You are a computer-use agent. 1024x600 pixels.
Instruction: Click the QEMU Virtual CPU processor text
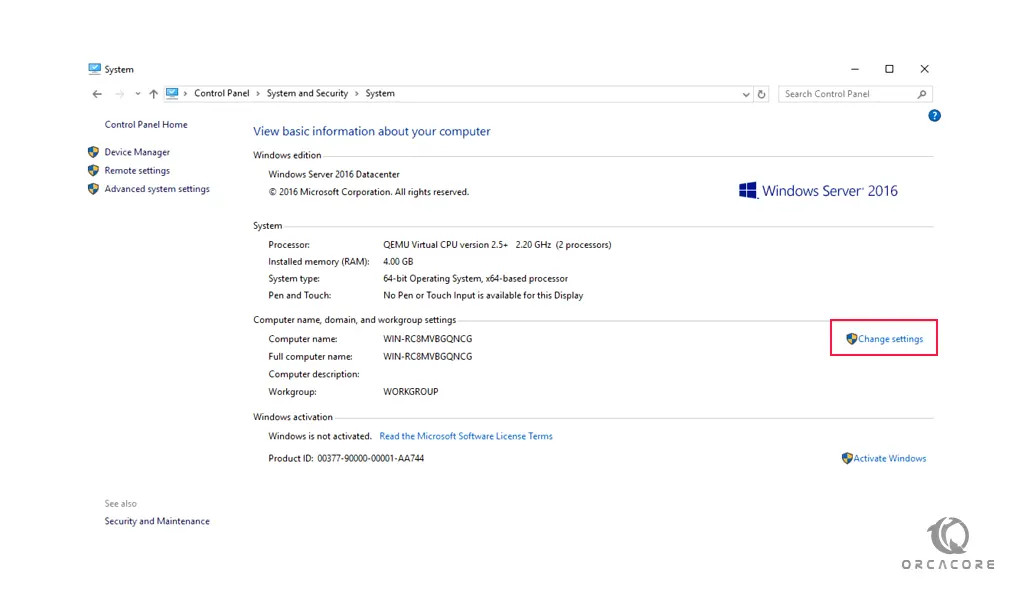click(x=497, y=245)
